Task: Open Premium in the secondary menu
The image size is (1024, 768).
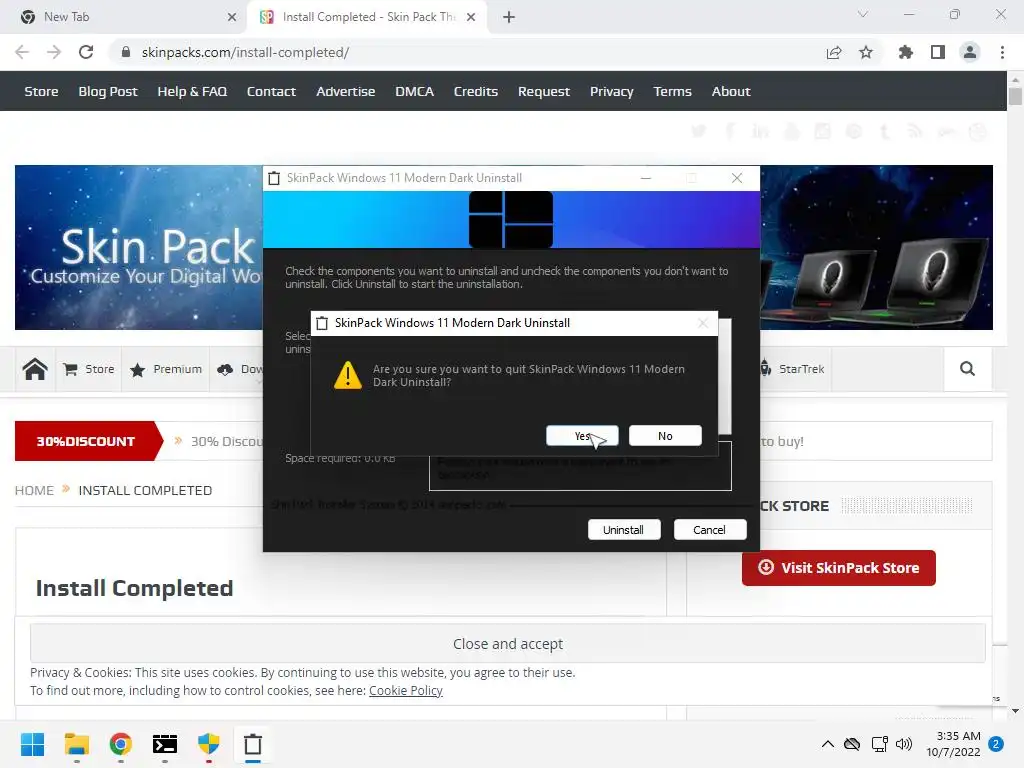Action: click(x=166, y=369)
